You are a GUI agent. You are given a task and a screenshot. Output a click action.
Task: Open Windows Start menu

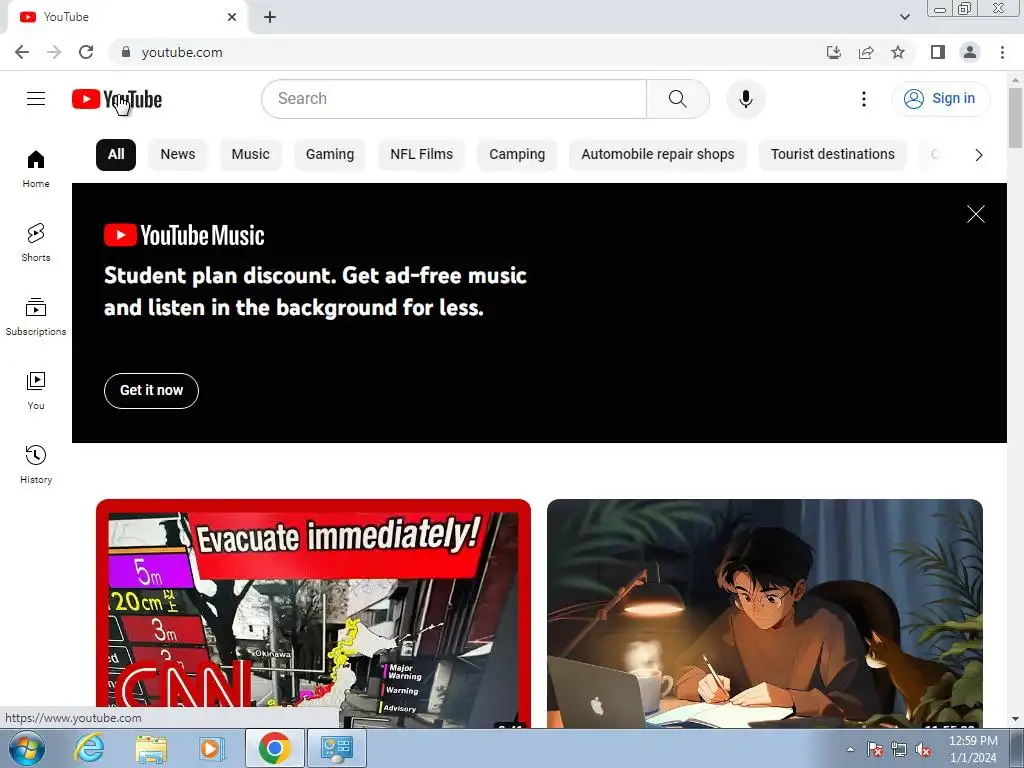tap(27, 748)
